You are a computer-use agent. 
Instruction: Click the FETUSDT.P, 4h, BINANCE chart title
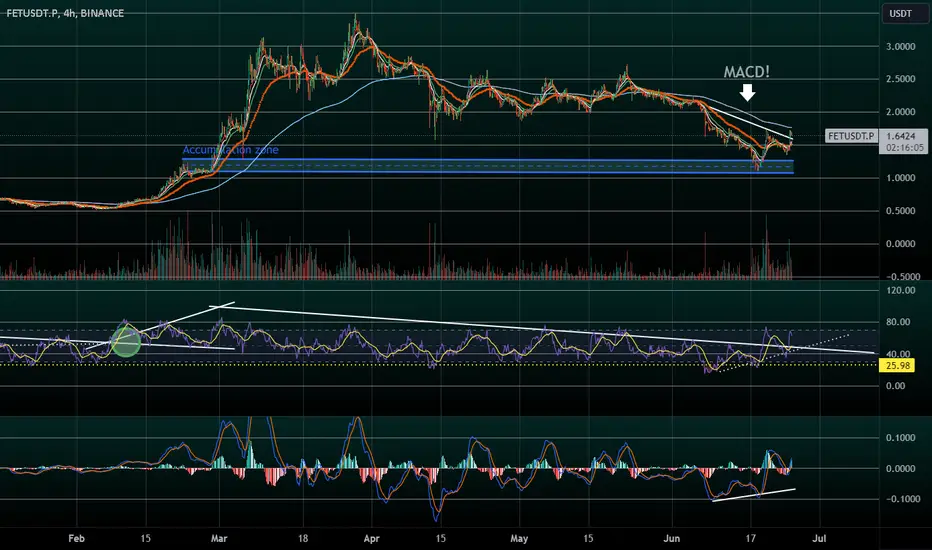click(65, 13)
